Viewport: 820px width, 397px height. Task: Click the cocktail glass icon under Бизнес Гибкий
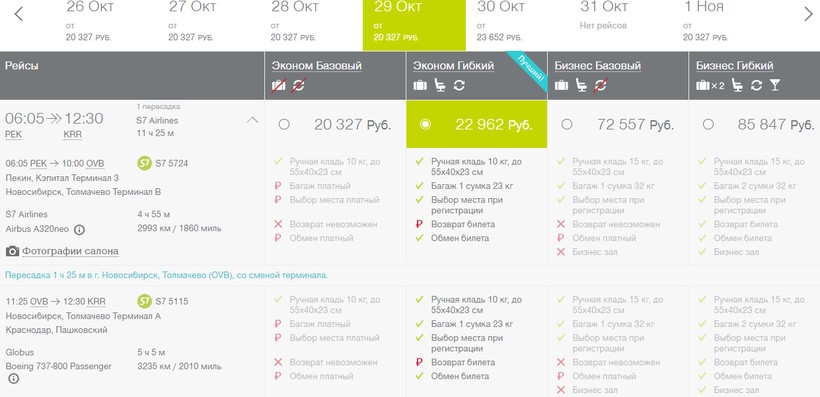tap(775, 85)
